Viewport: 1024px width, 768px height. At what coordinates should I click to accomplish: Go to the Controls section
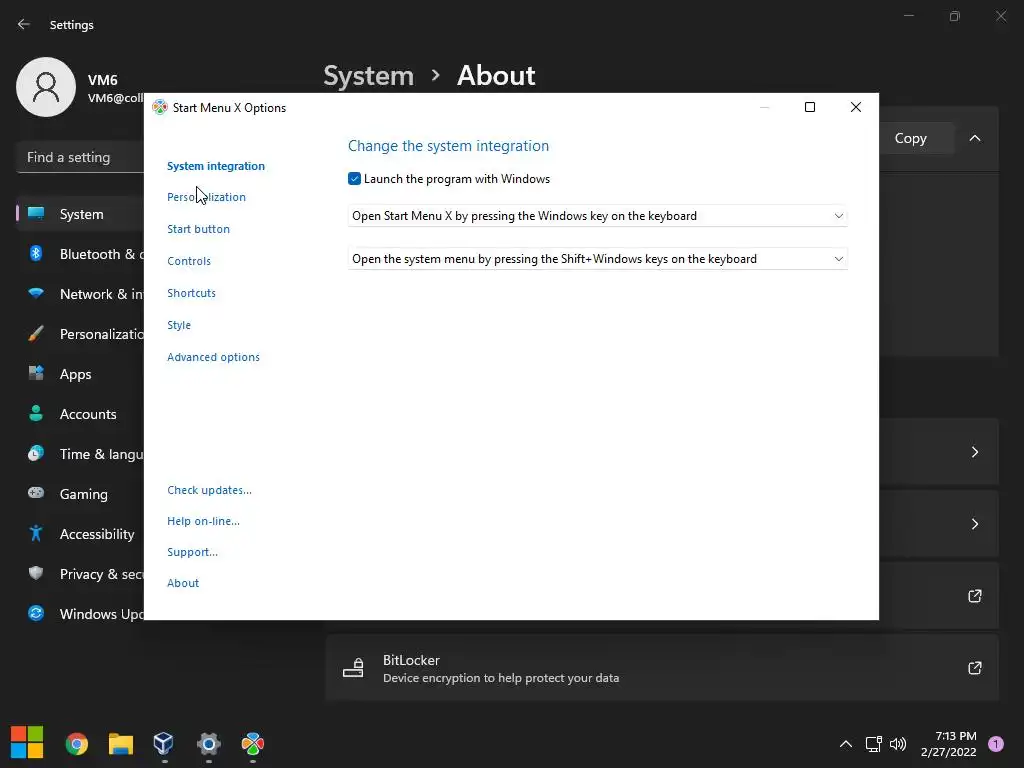click(189, 261)
